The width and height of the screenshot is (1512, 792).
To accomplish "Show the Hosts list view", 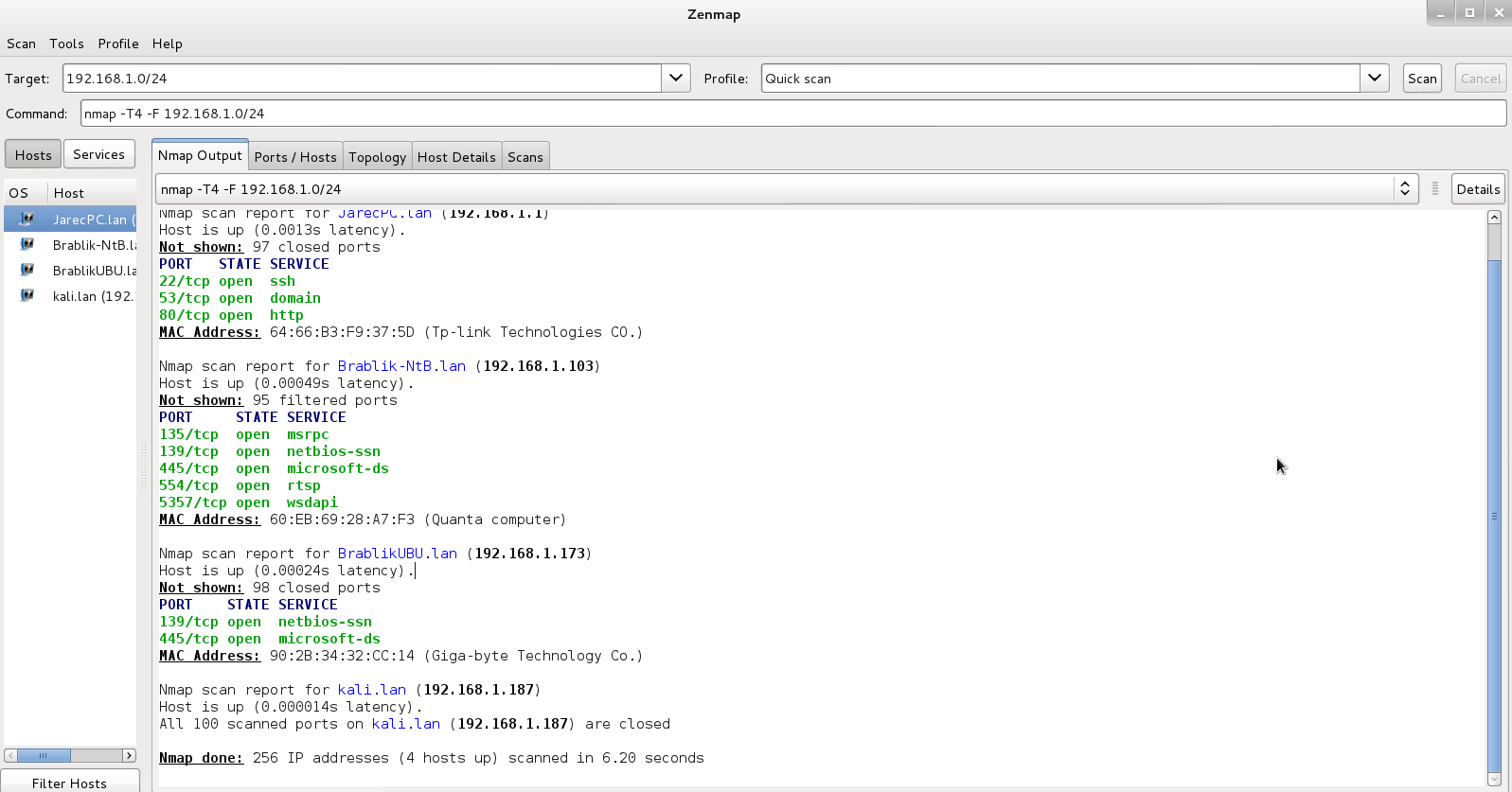I will pos(33,154).
